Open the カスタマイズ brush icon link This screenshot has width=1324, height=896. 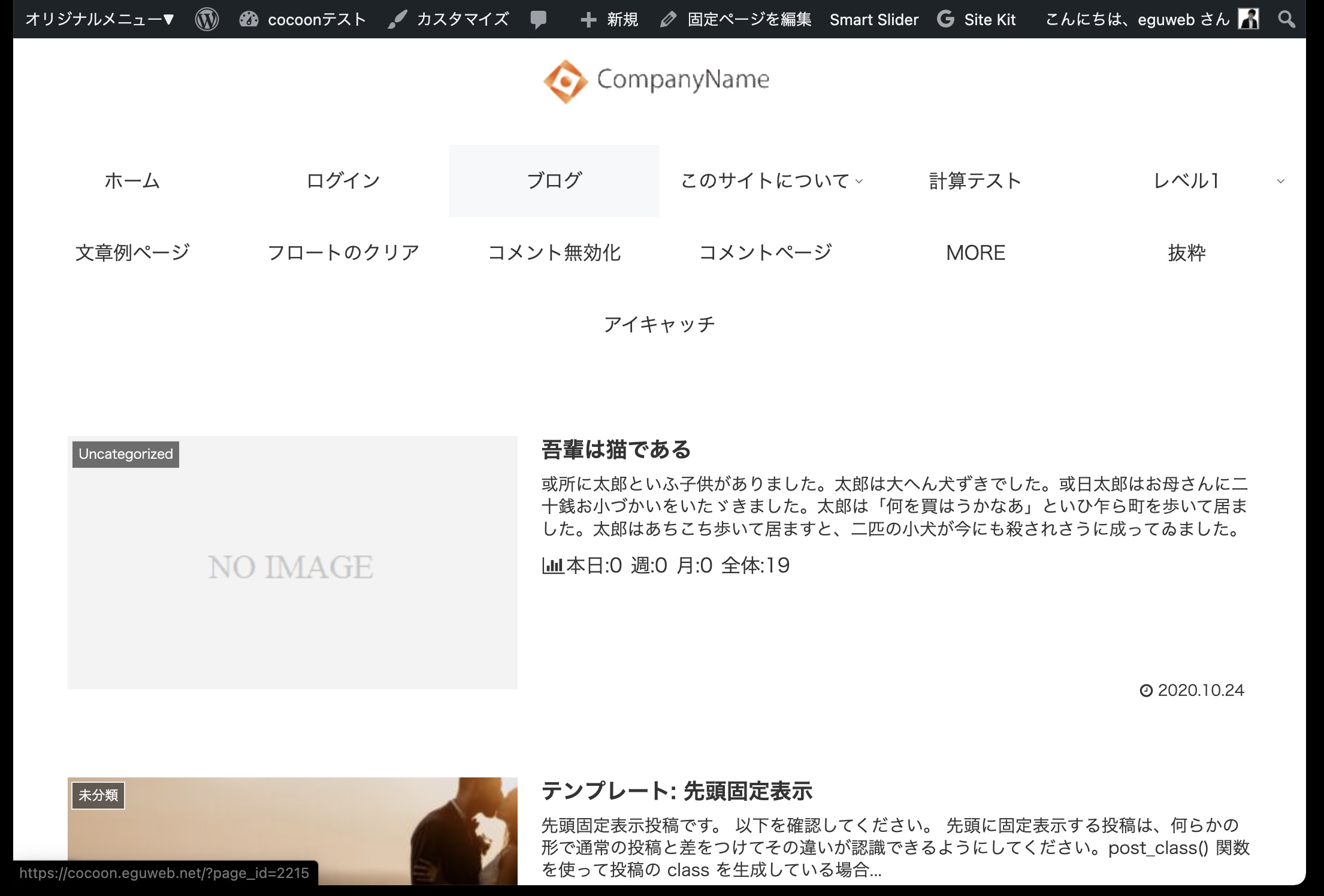[x=396, y=20]
